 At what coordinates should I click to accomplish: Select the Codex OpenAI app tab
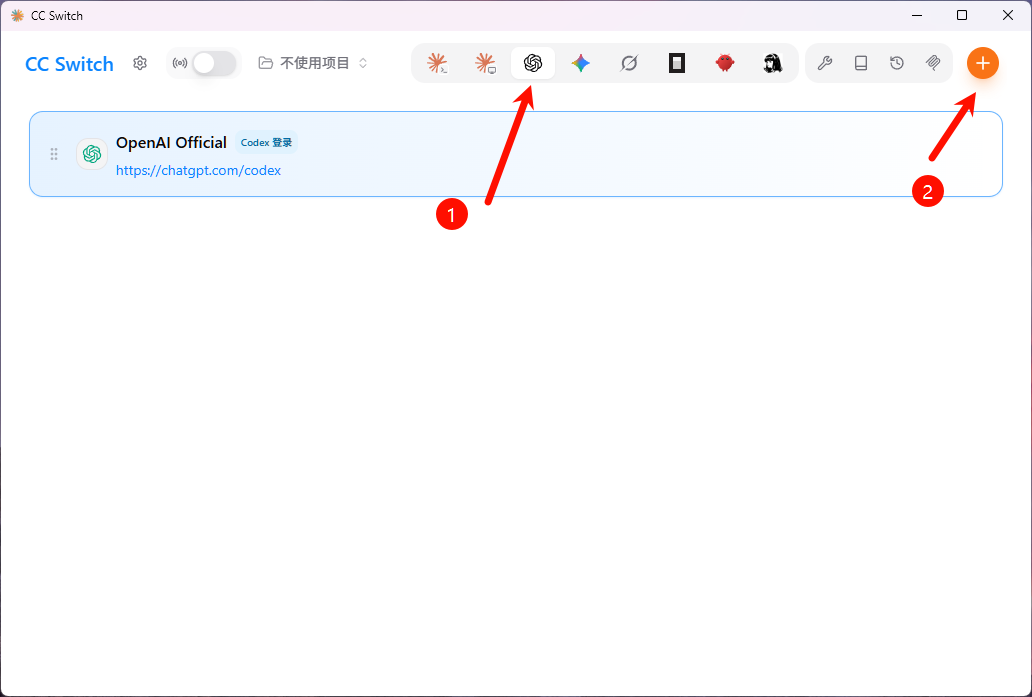click(533, 63)
